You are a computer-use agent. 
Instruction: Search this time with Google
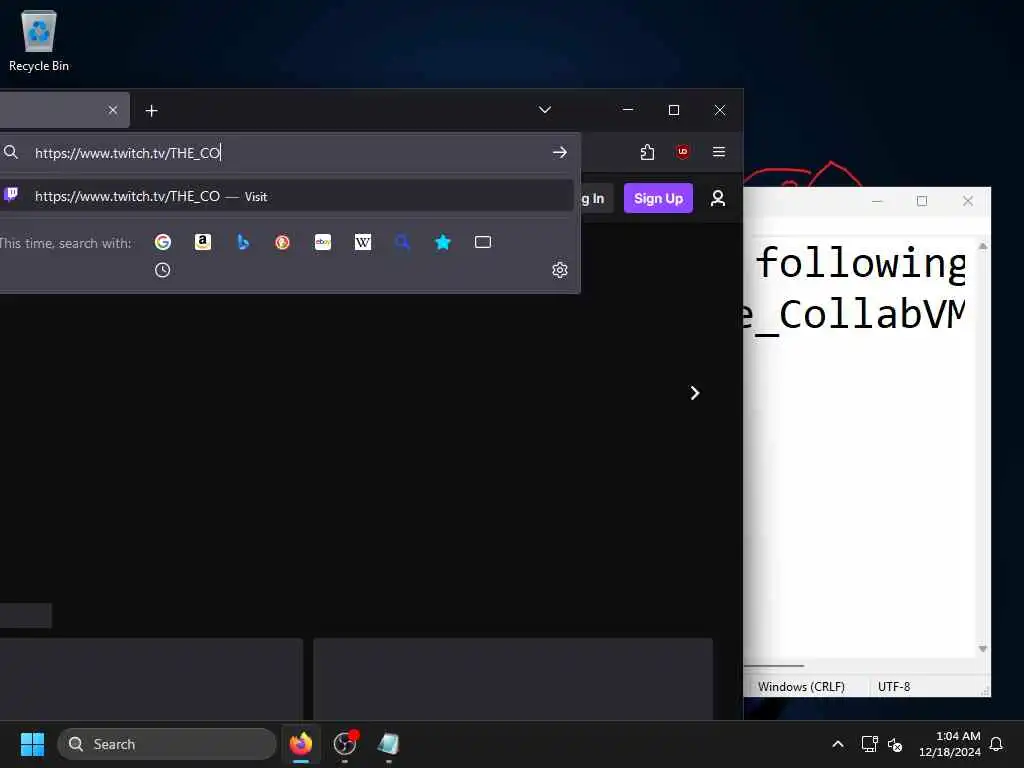coord(163,242)
